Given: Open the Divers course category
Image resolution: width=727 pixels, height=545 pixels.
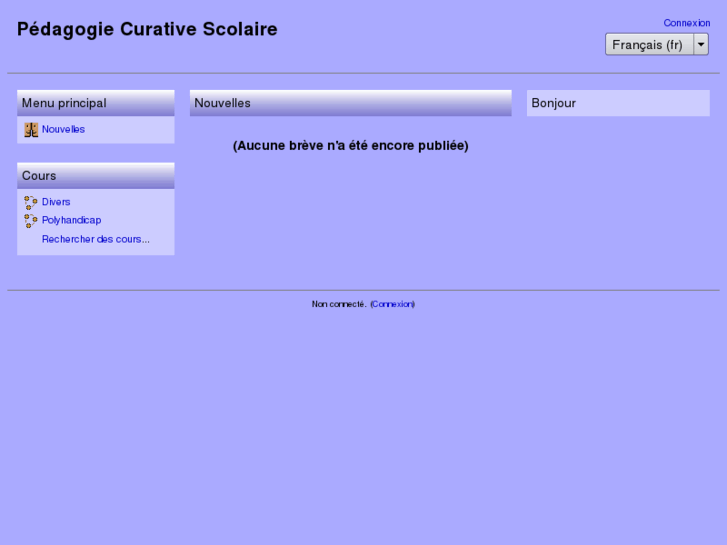Looking at the screenshot, I should (x=56, y=202).
